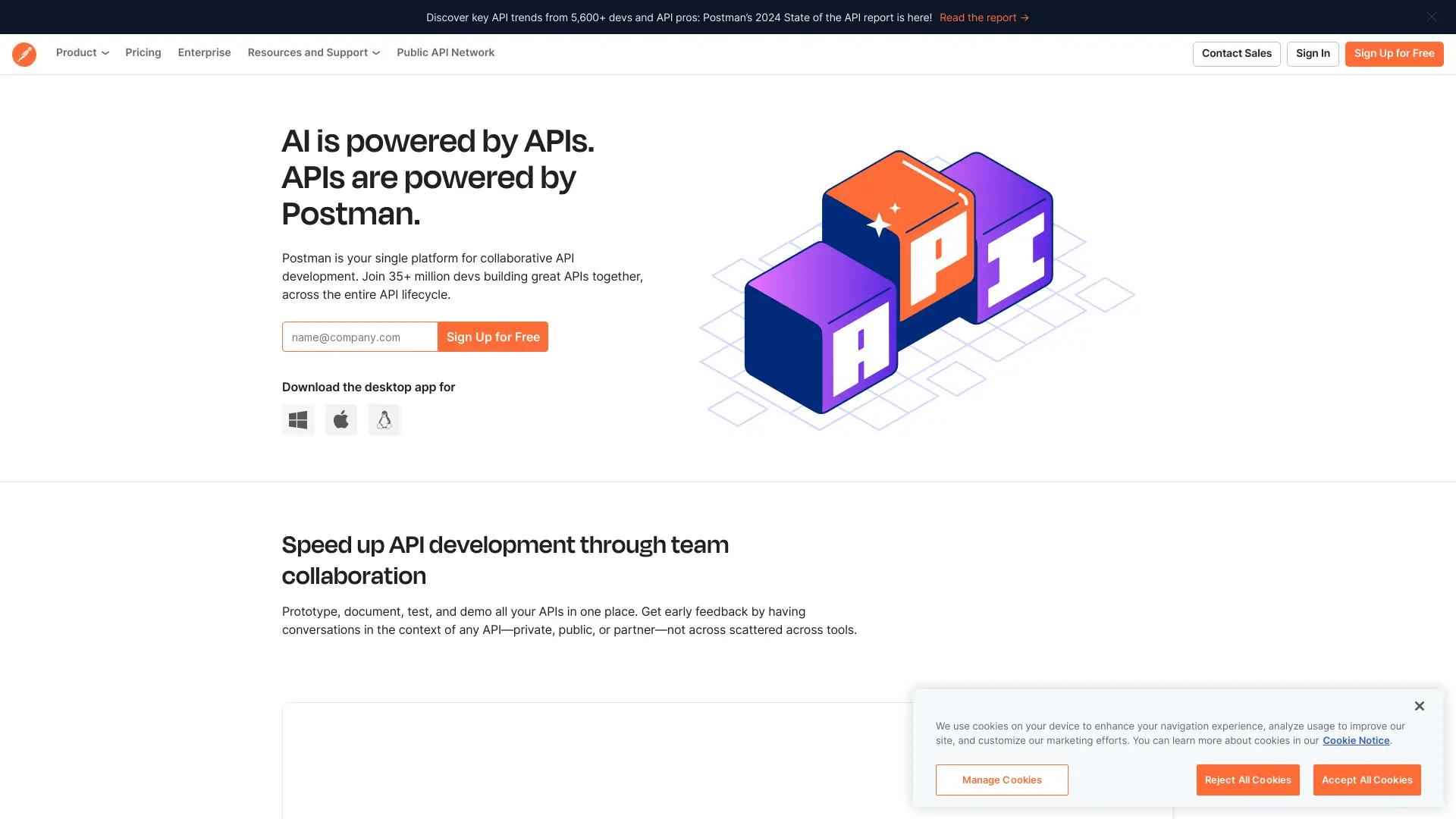The width and height of the screenshot is (1456, 819).
Task: Focus the name@company.com email field
Action: (359, 337)
